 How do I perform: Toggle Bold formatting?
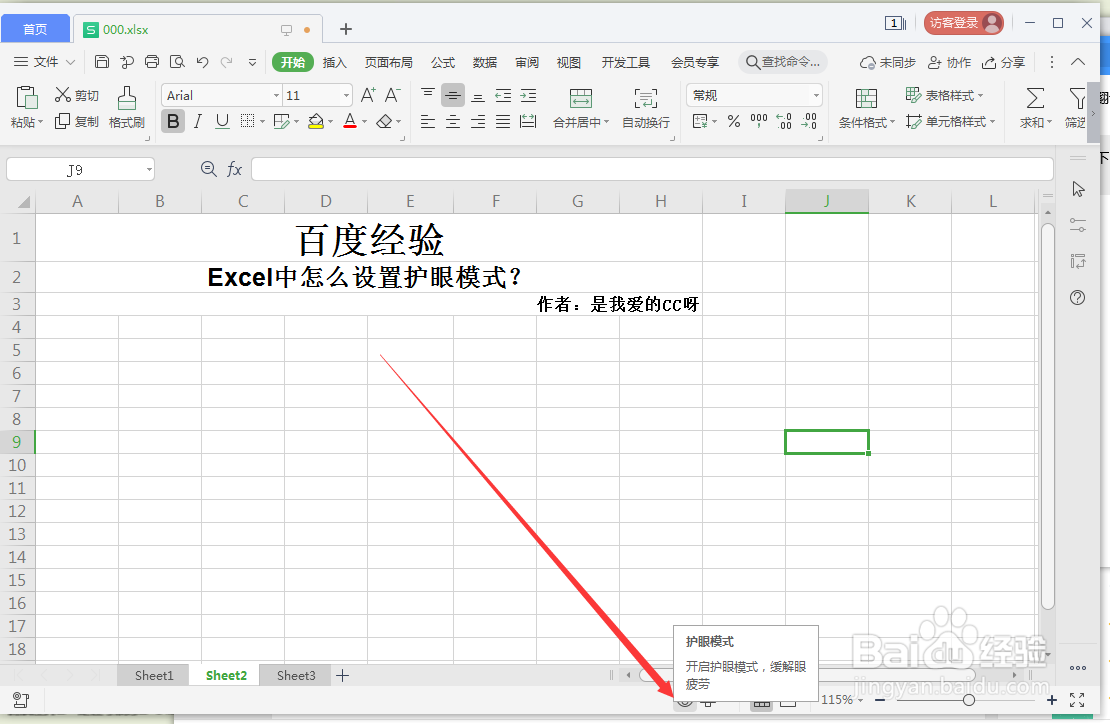point(173,122)
